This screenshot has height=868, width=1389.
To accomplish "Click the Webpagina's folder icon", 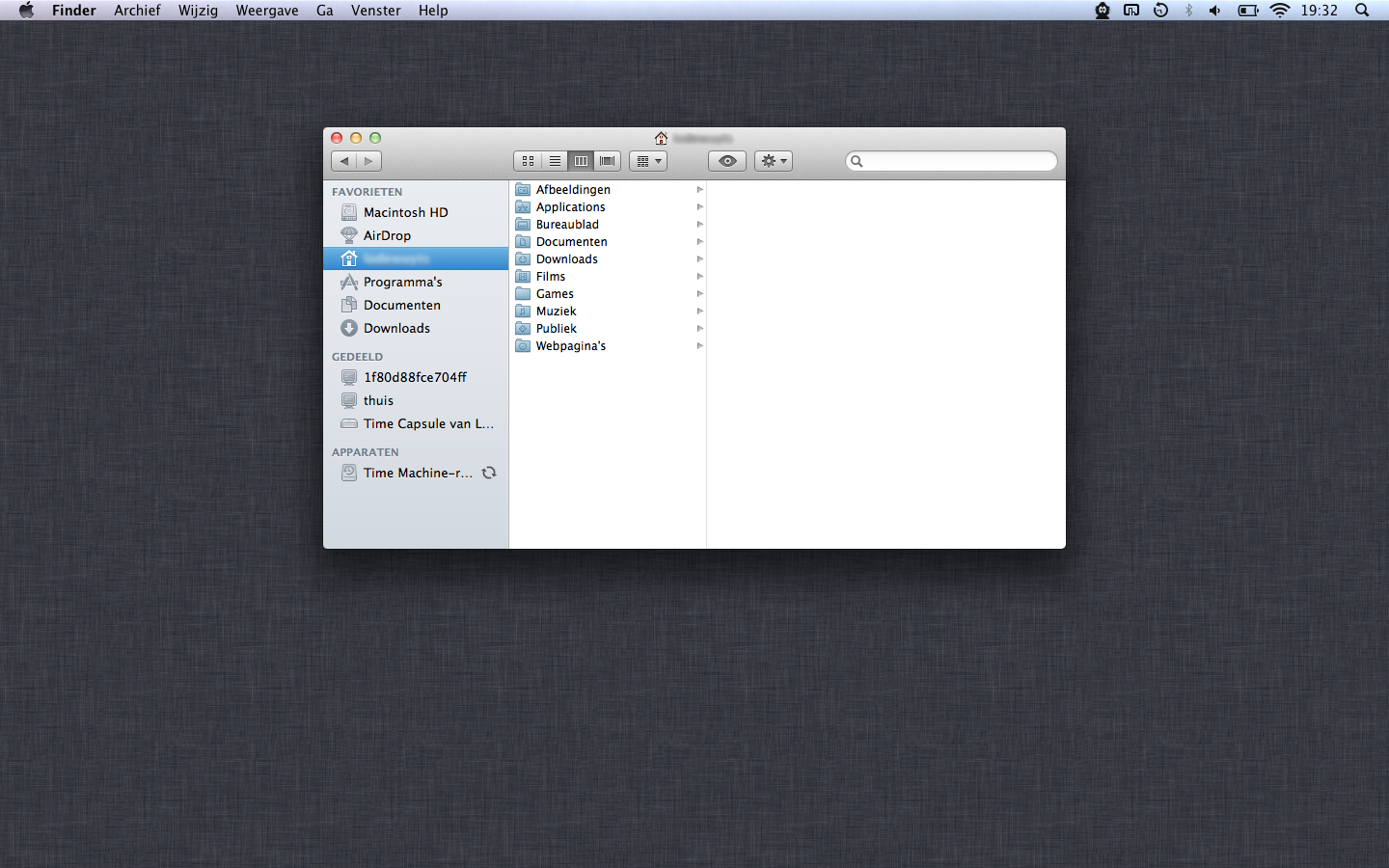I will pos(523,346).
